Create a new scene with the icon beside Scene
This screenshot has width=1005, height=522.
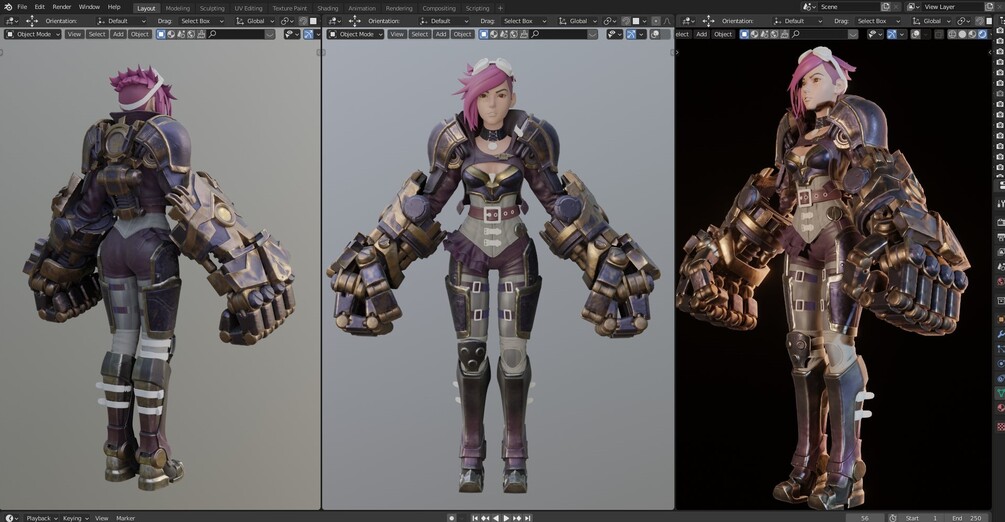(885, 7)
